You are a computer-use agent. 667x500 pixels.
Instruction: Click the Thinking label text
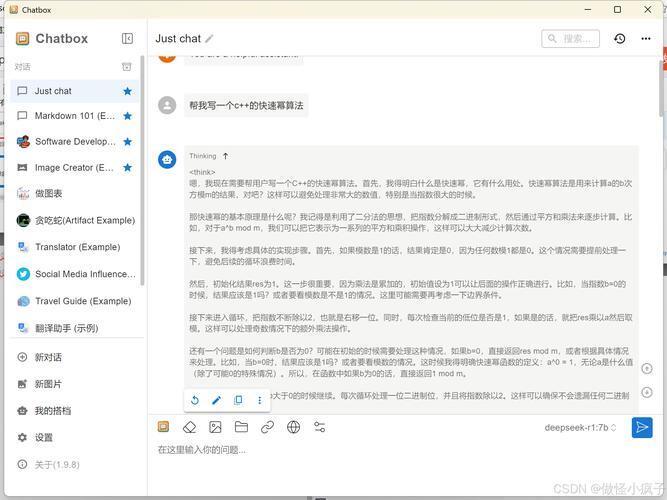coord(202,156)
